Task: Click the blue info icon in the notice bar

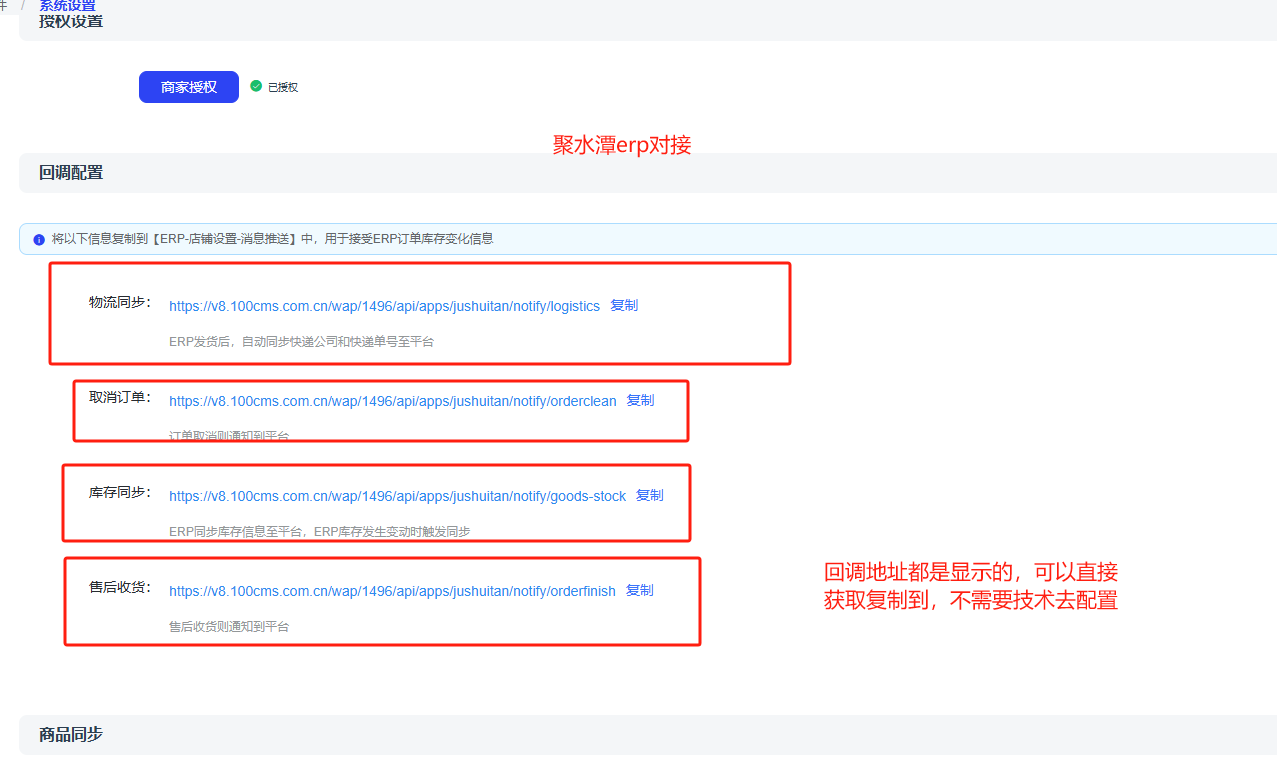Action: click(39, 240)
